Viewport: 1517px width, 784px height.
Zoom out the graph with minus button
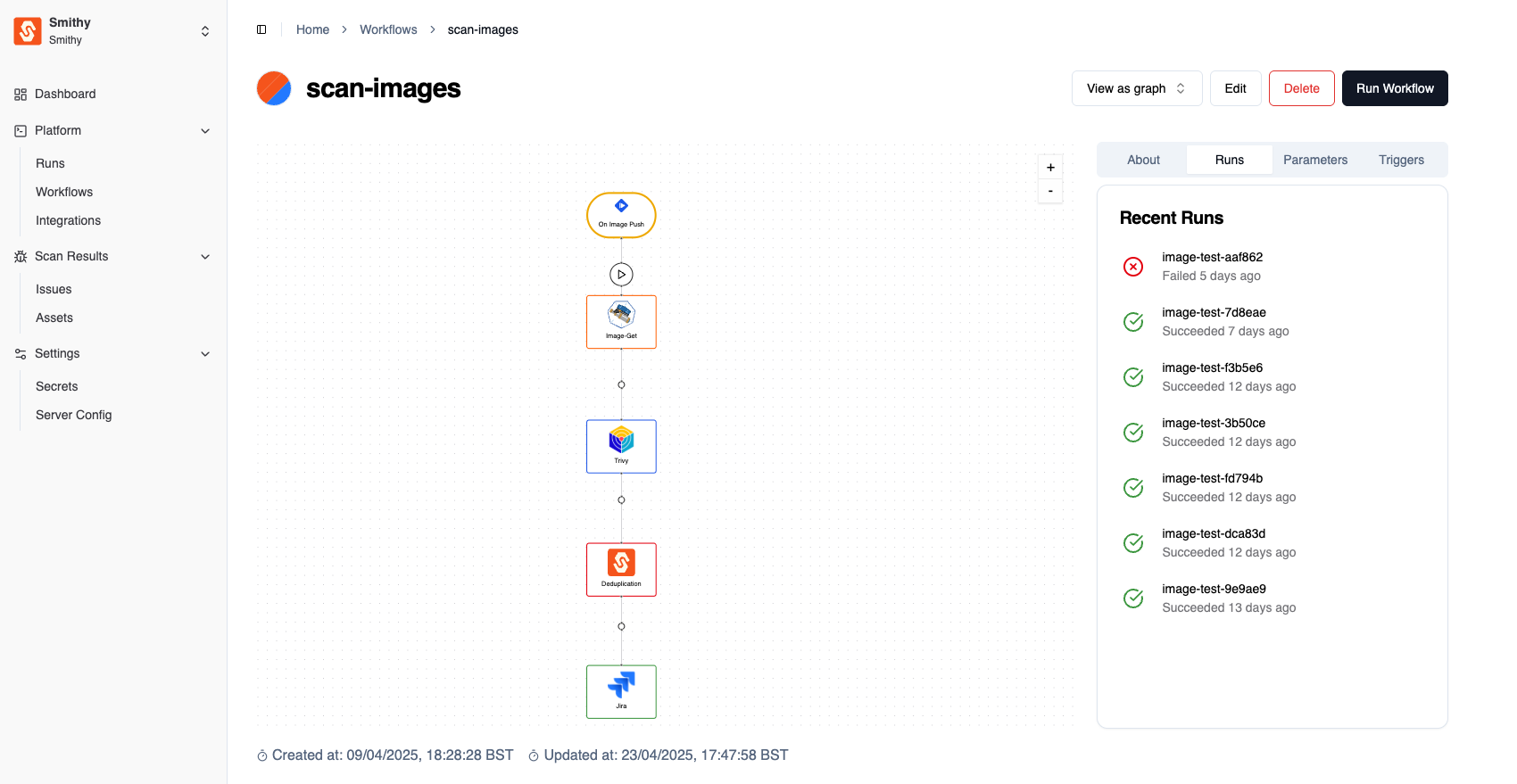(1050, 191)
